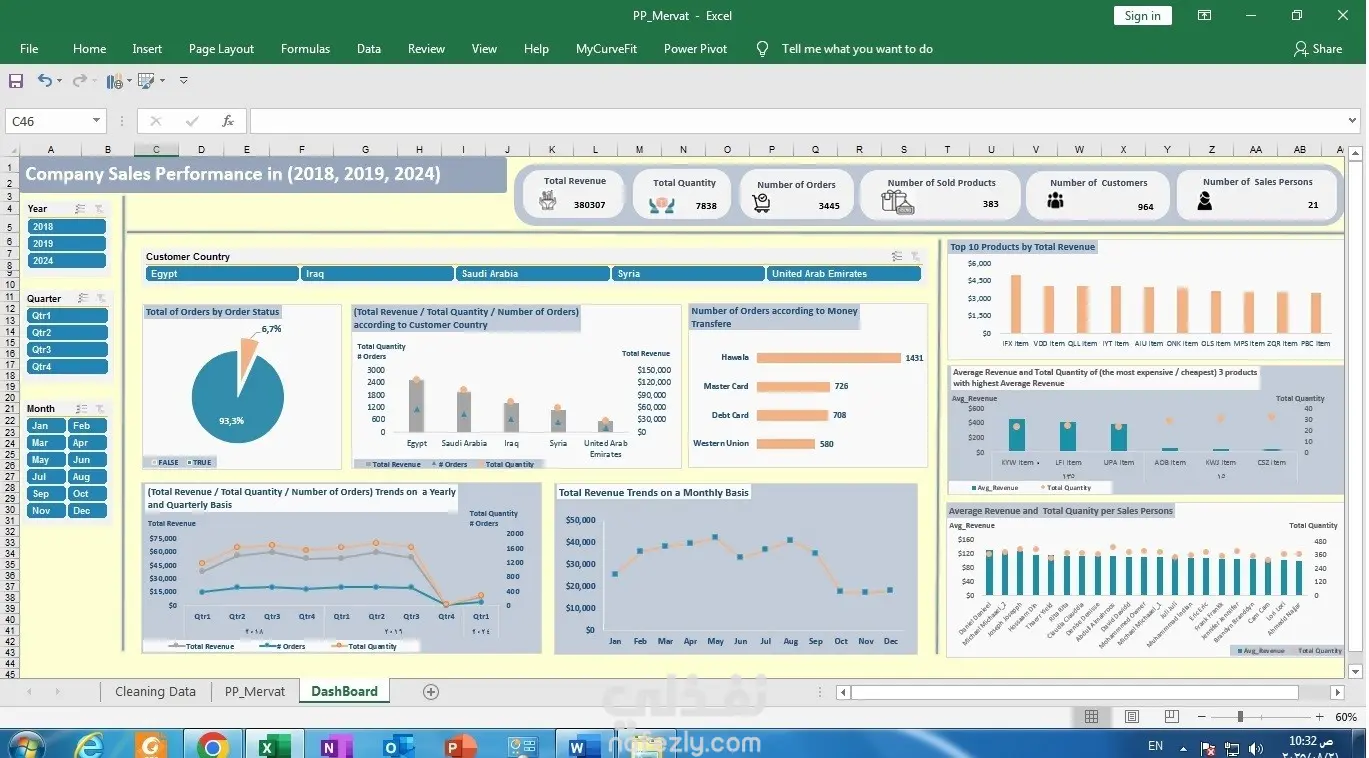Image resolution: width=1369 pixels, height=758 pixels.
Task: Click the 60% zoom level indicator
Action: [1346, 717]
